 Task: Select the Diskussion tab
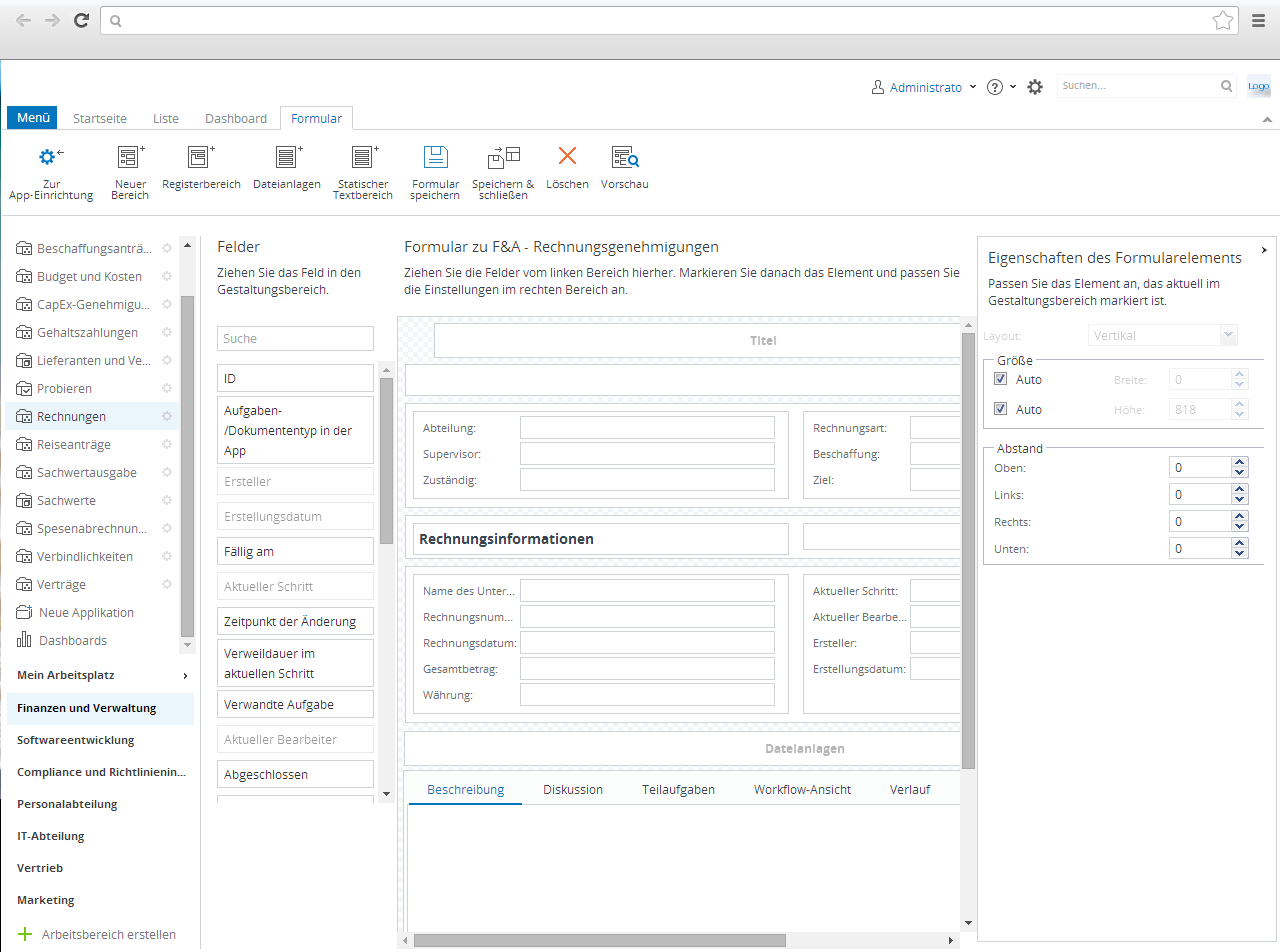click(573, 789)
